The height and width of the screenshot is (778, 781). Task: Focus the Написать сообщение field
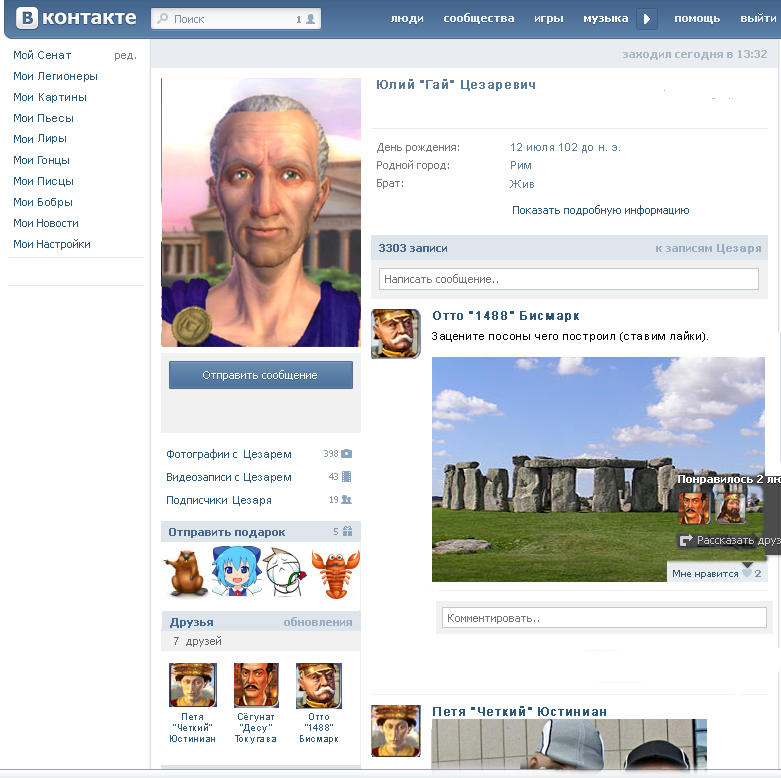tap(568, 279)
